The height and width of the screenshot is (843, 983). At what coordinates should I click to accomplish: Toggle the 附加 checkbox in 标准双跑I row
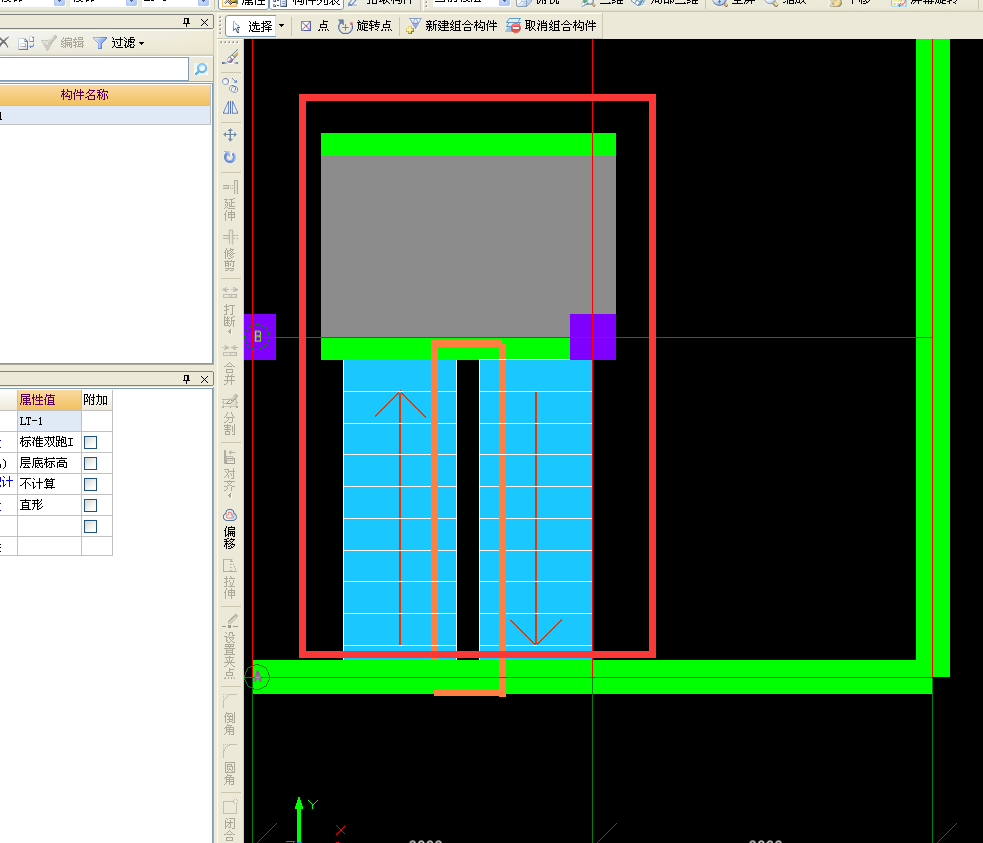click(x=90, y=442)
